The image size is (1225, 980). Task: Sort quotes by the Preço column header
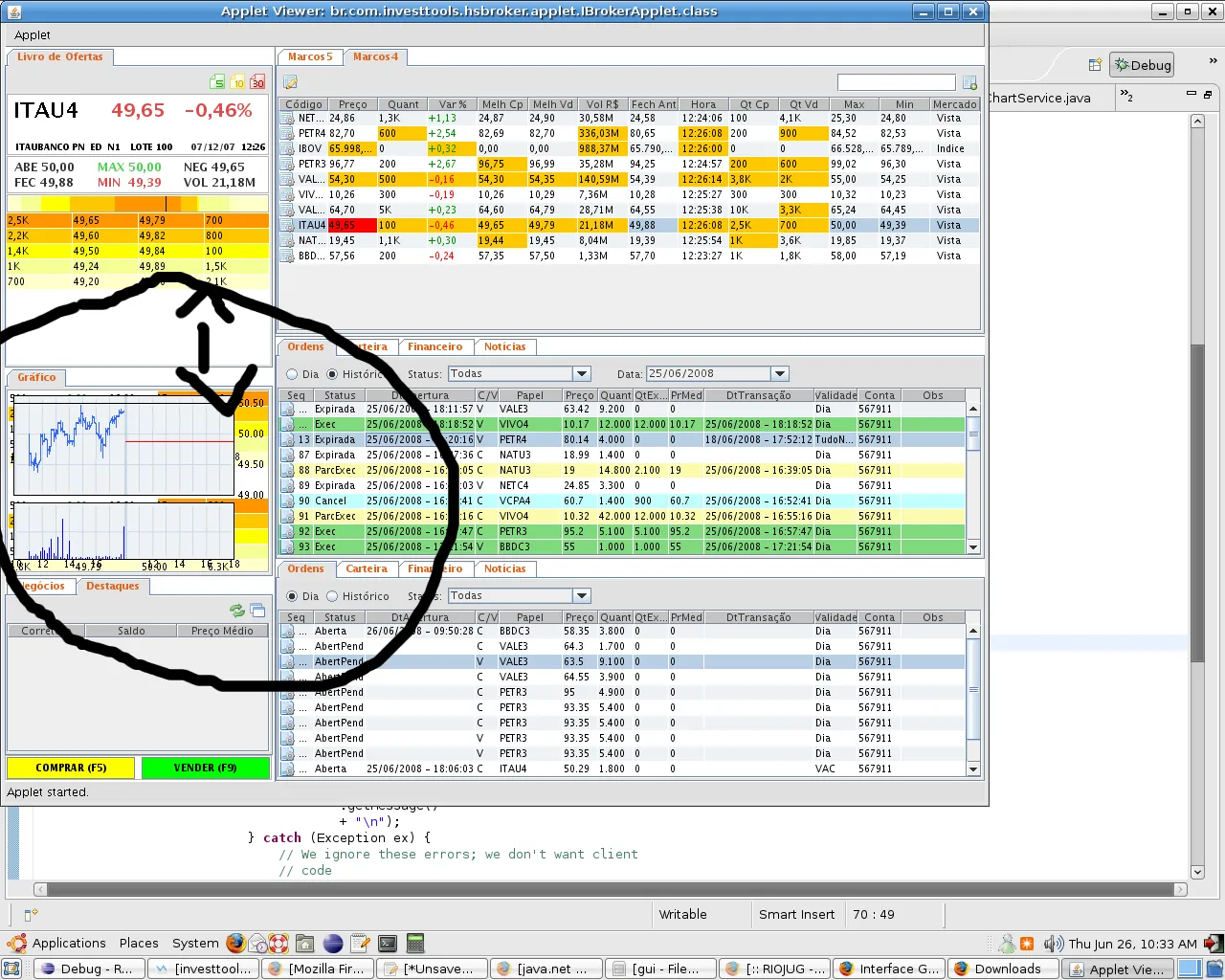click(352, 104)
